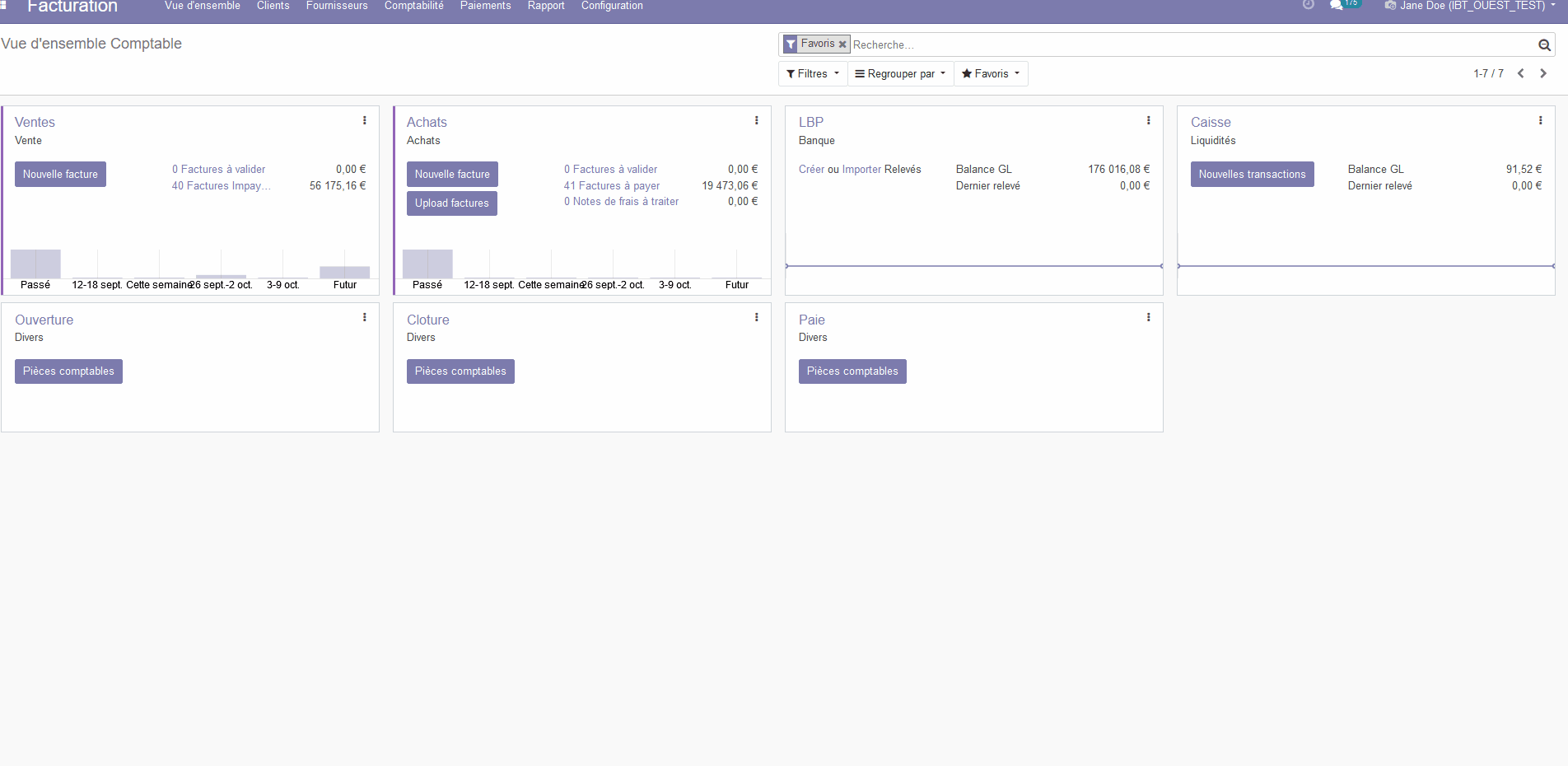Go to next page arrow
Image resolution: width=1568 pixels, height=766 pixels.
1543,73
